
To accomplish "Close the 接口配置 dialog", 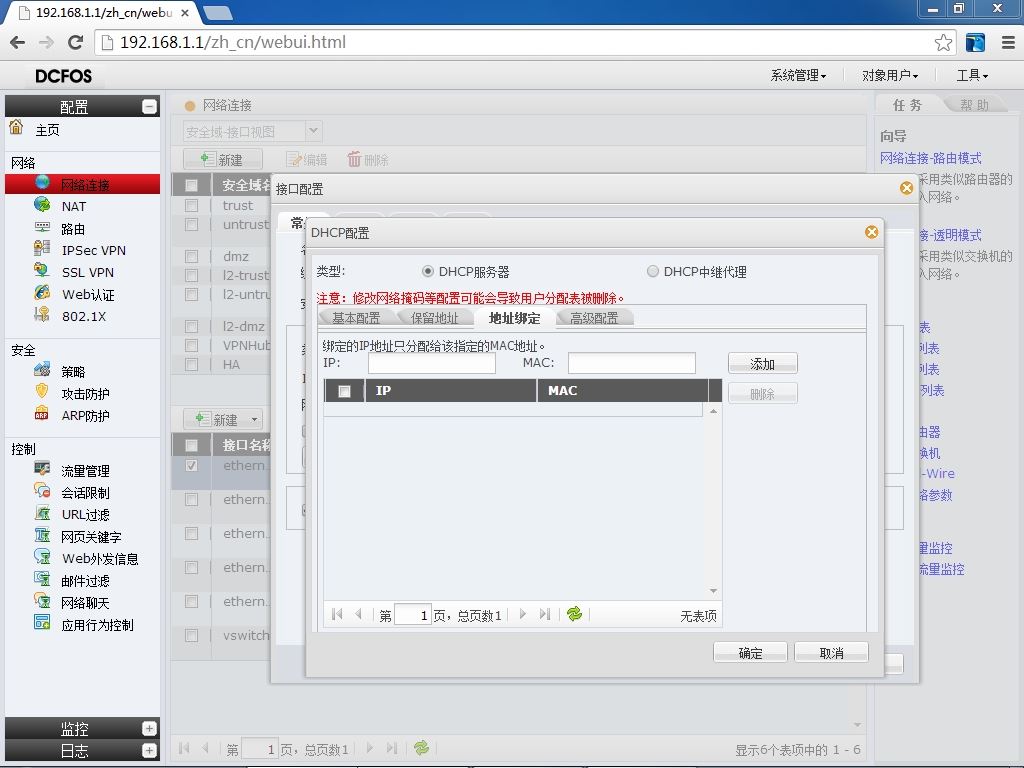I will point(906,188).
